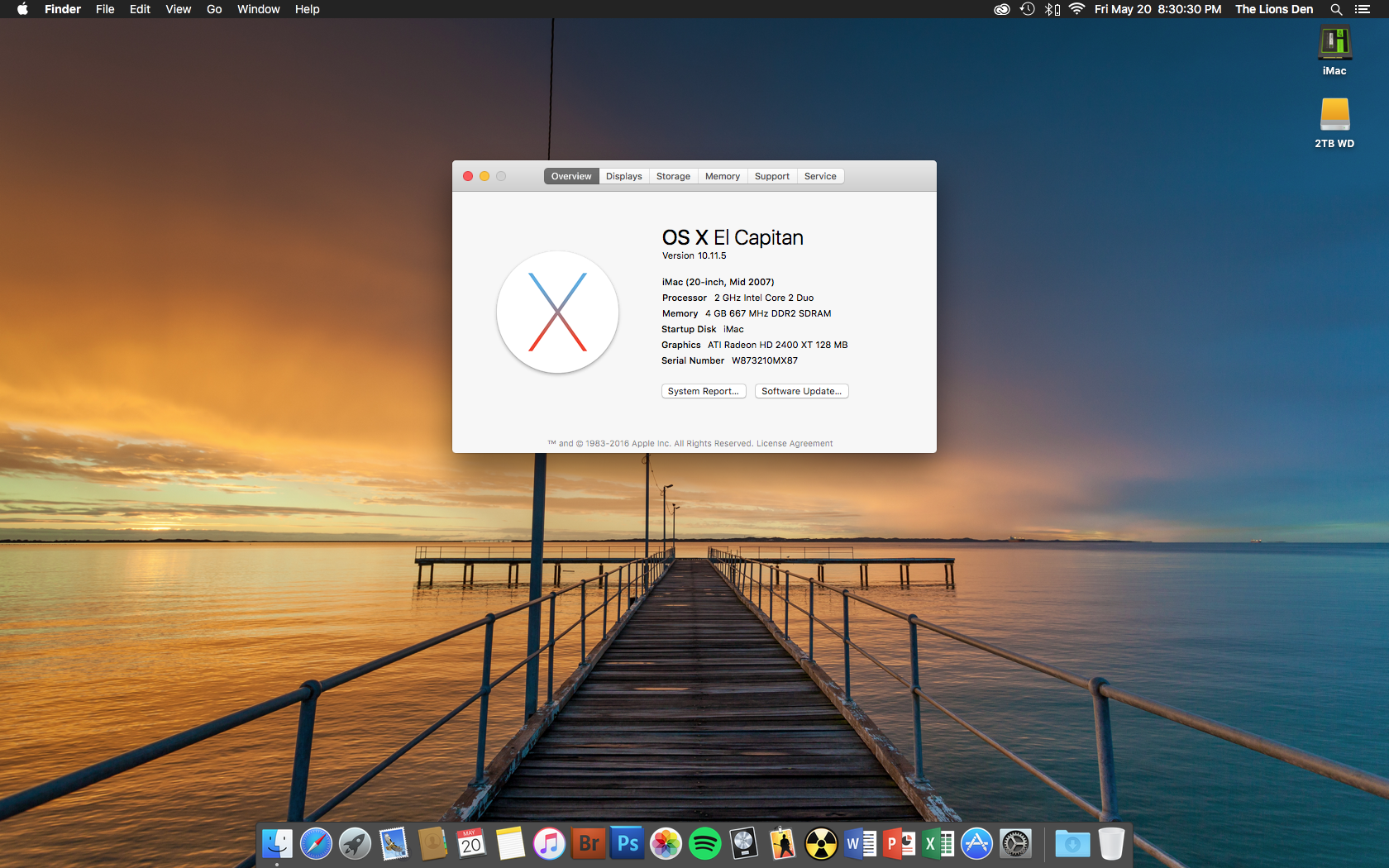This screenshot has height=868, width=1389.
Task: Open The Lions Den user menu
Action: coord(1274,9)
